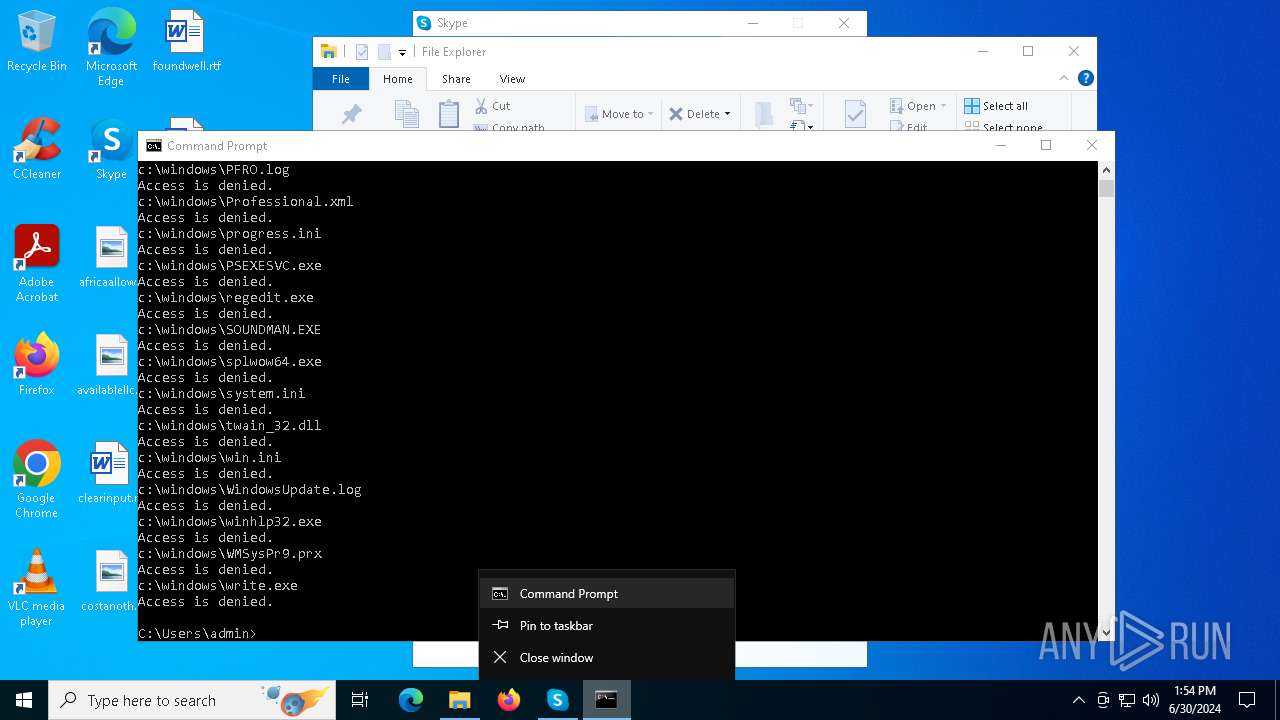Switch to the Share ribbon tab
The image size is (1280, 720).
(x=456, y=79)
